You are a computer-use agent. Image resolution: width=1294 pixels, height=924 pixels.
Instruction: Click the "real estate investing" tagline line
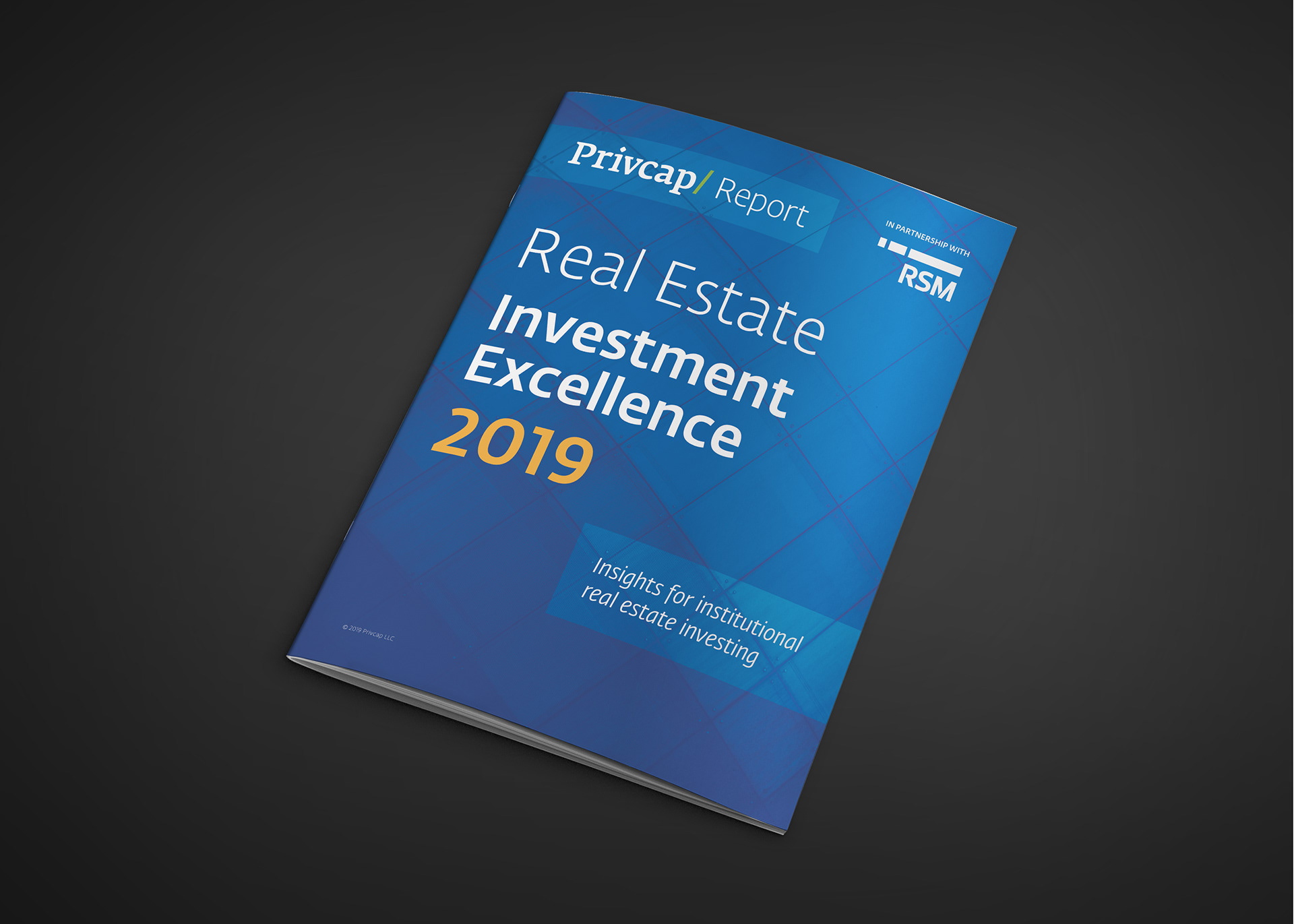(x=669, y=625)
